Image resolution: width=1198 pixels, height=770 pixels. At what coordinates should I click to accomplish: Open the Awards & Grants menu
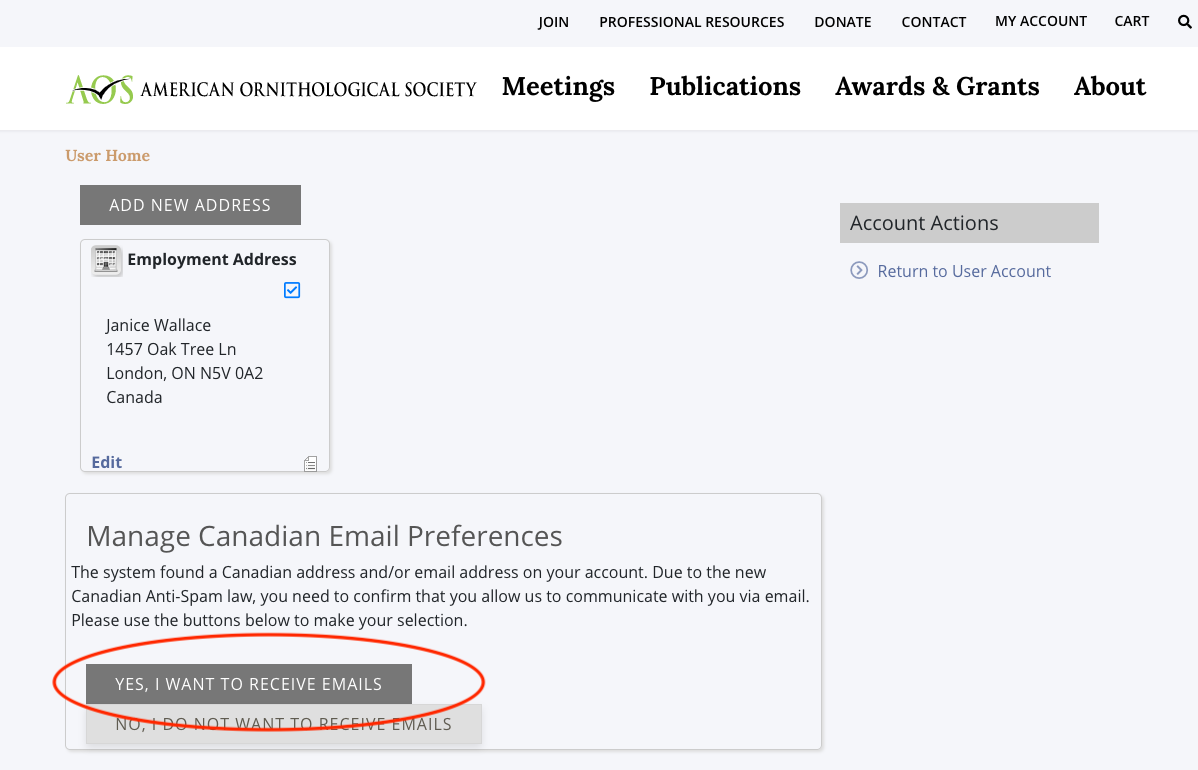pyautogui.click(x=937, y=87)
